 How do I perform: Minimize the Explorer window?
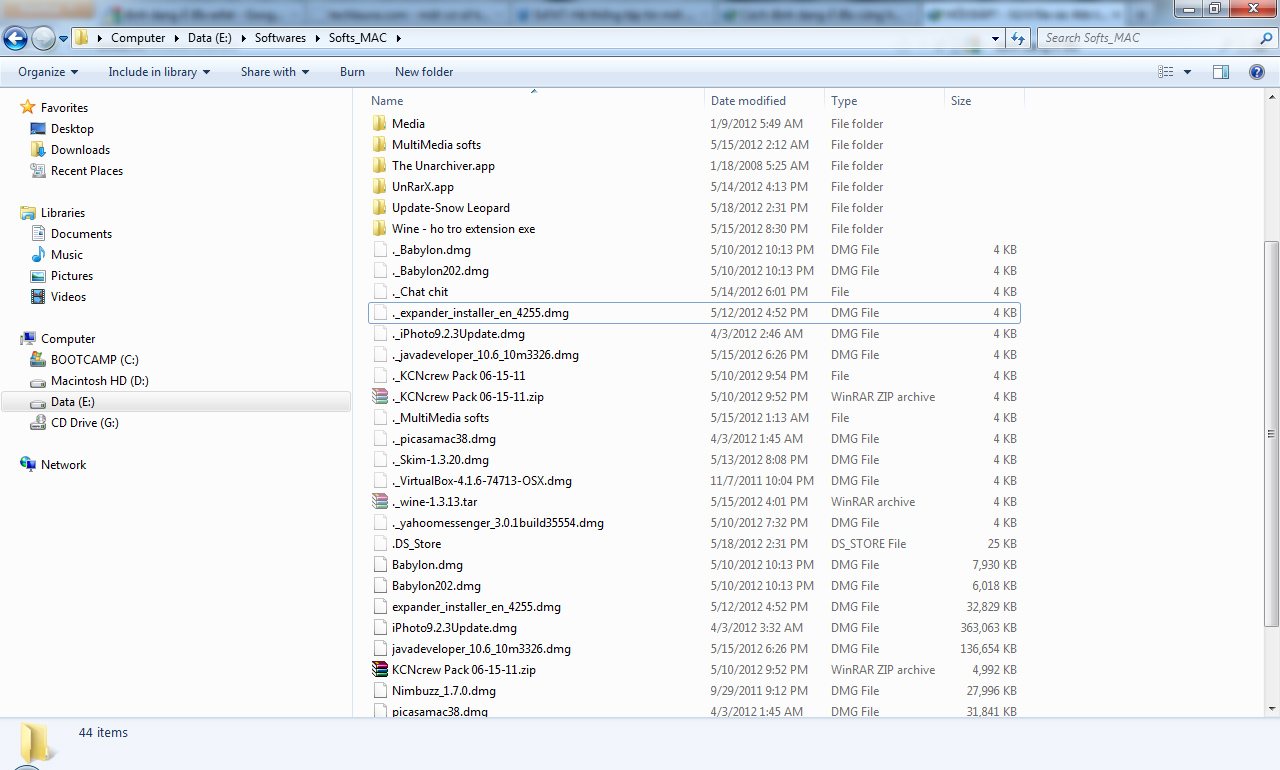(x=1188, y=8)
